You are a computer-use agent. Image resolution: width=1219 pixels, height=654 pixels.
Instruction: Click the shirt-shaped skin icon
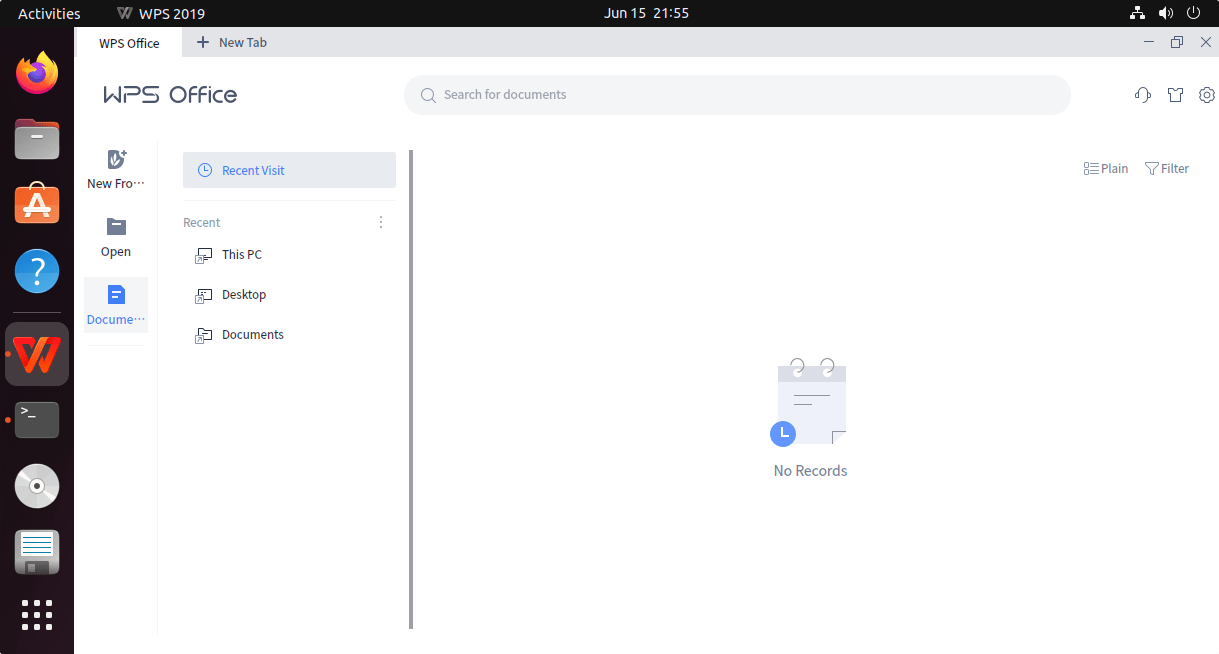coord(1175,95)
